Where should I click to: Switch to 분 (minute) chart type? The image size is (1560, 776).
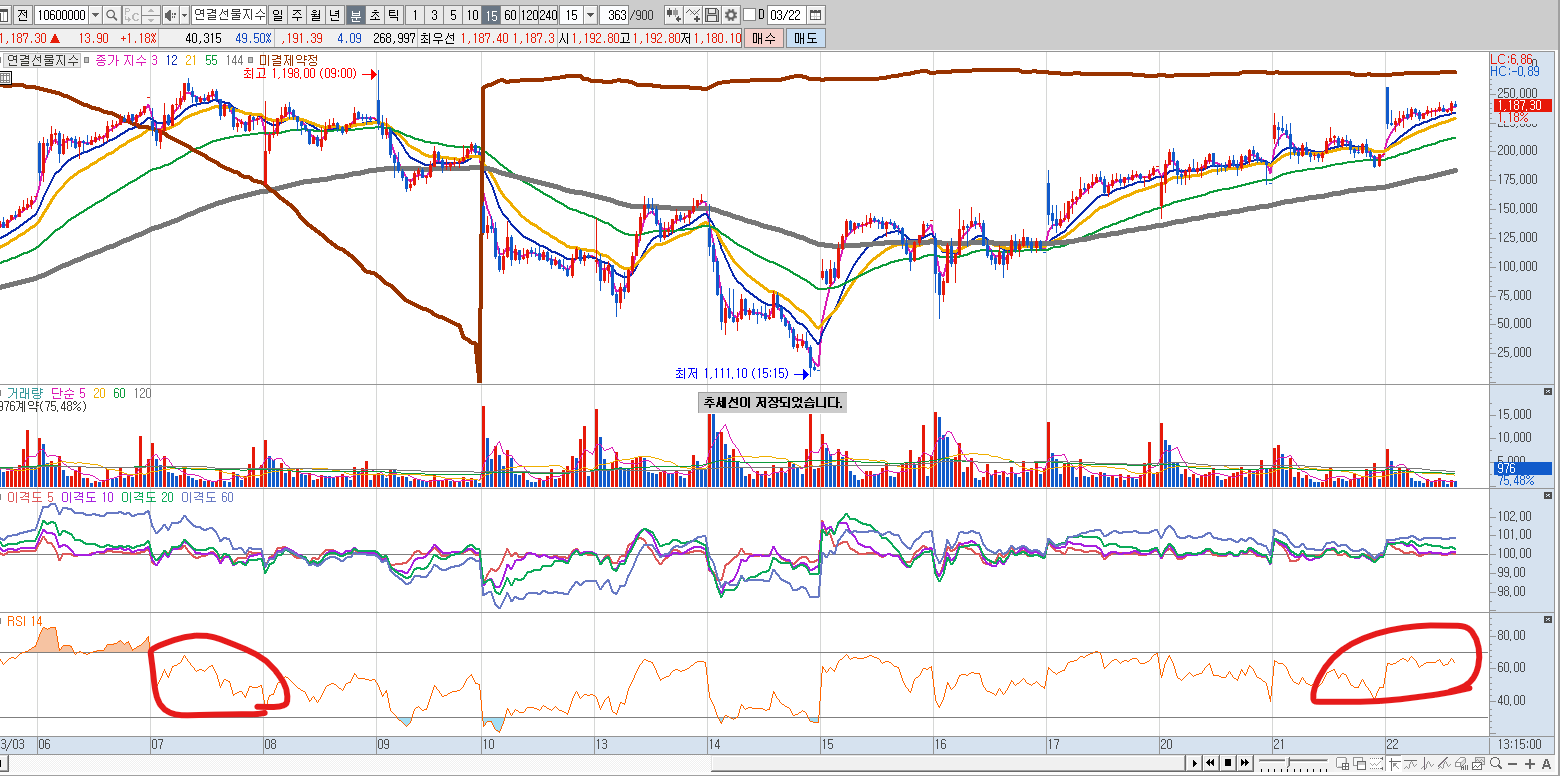355,15
